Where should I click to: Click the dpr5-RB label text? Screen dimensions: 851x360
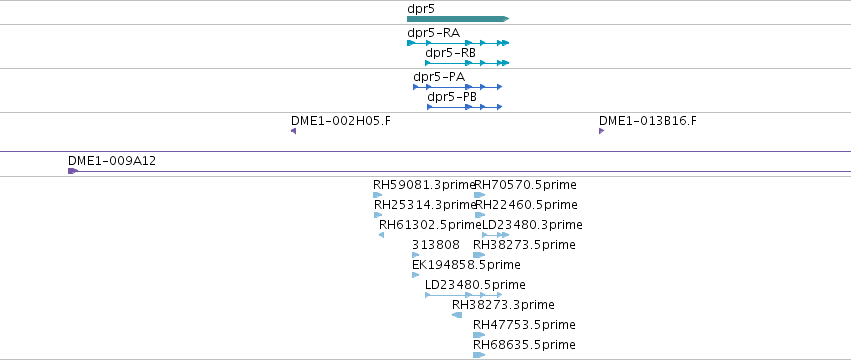(450, 53)
